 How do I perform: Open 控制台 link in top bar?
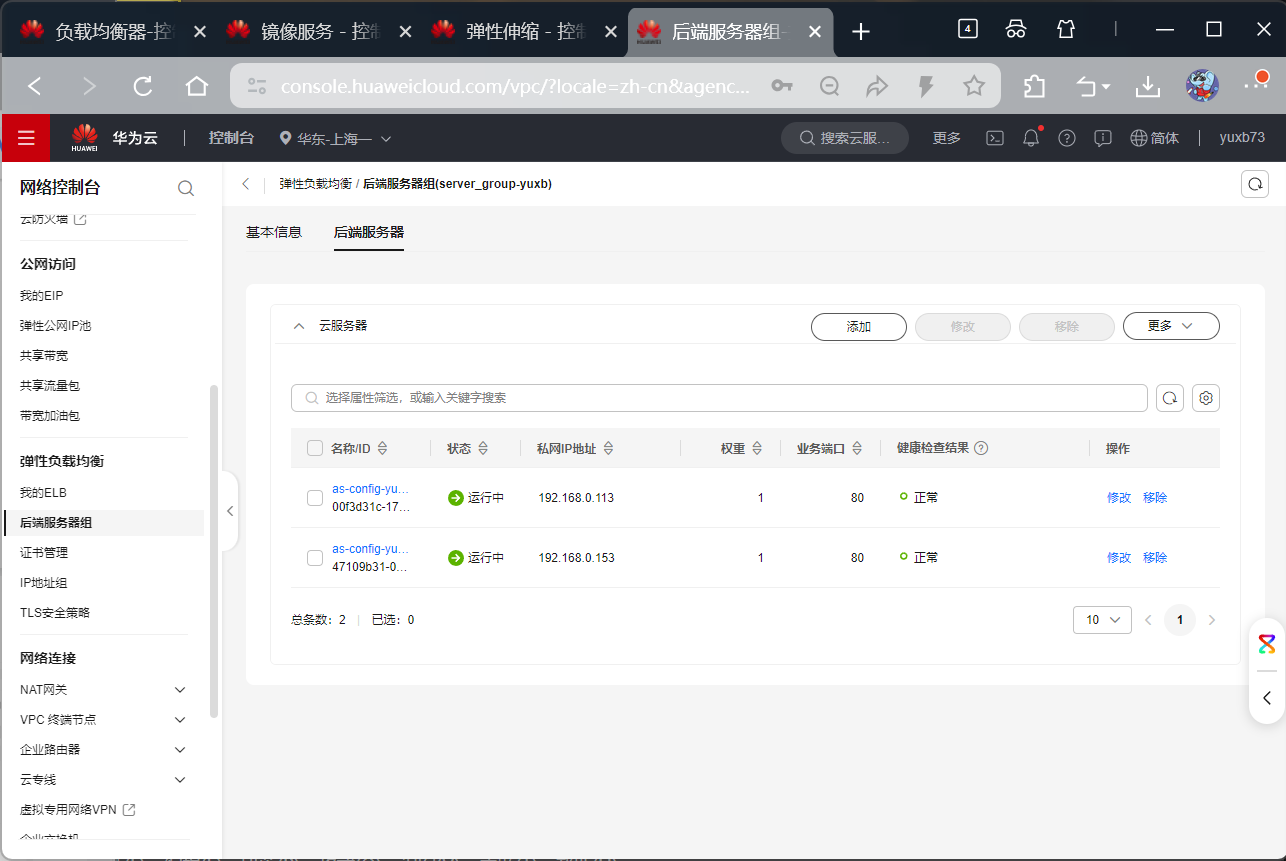pyautogui.click(x=231, y=138)
